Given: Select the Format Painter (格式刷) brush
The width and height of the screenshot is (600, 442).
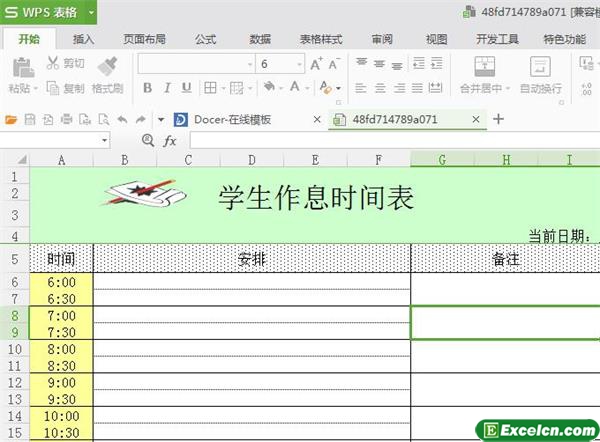Looking at the screenshot, I should [x=108, y=66].
